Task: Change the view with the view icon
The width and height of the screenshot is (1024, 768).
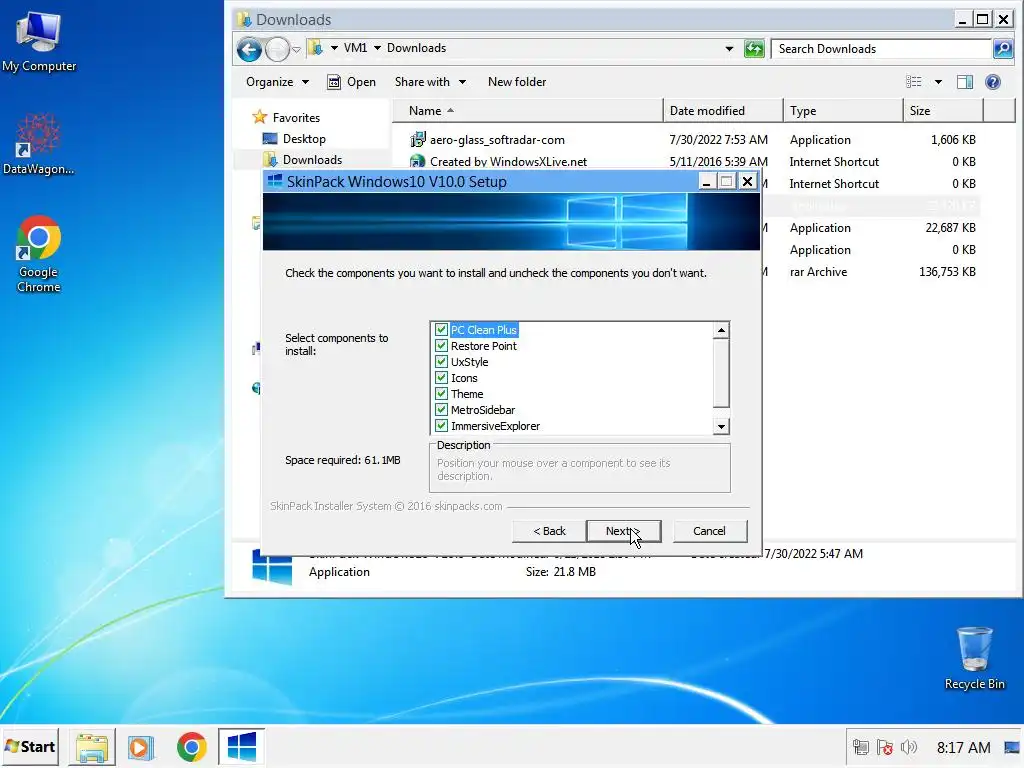Action: pyautogui.click(x=914, y=82)
